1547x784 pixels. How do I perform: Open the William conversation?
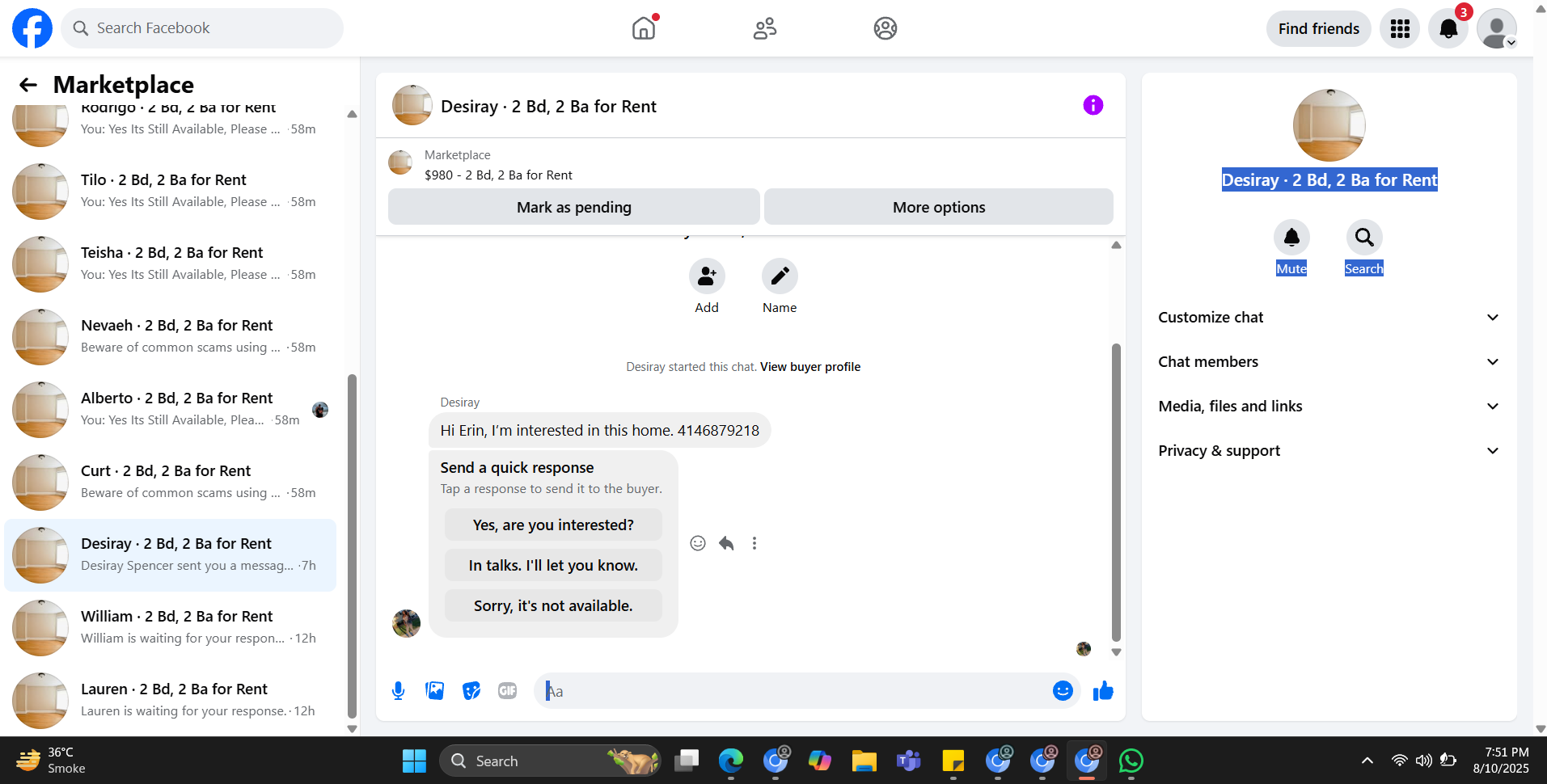[171, 628]
